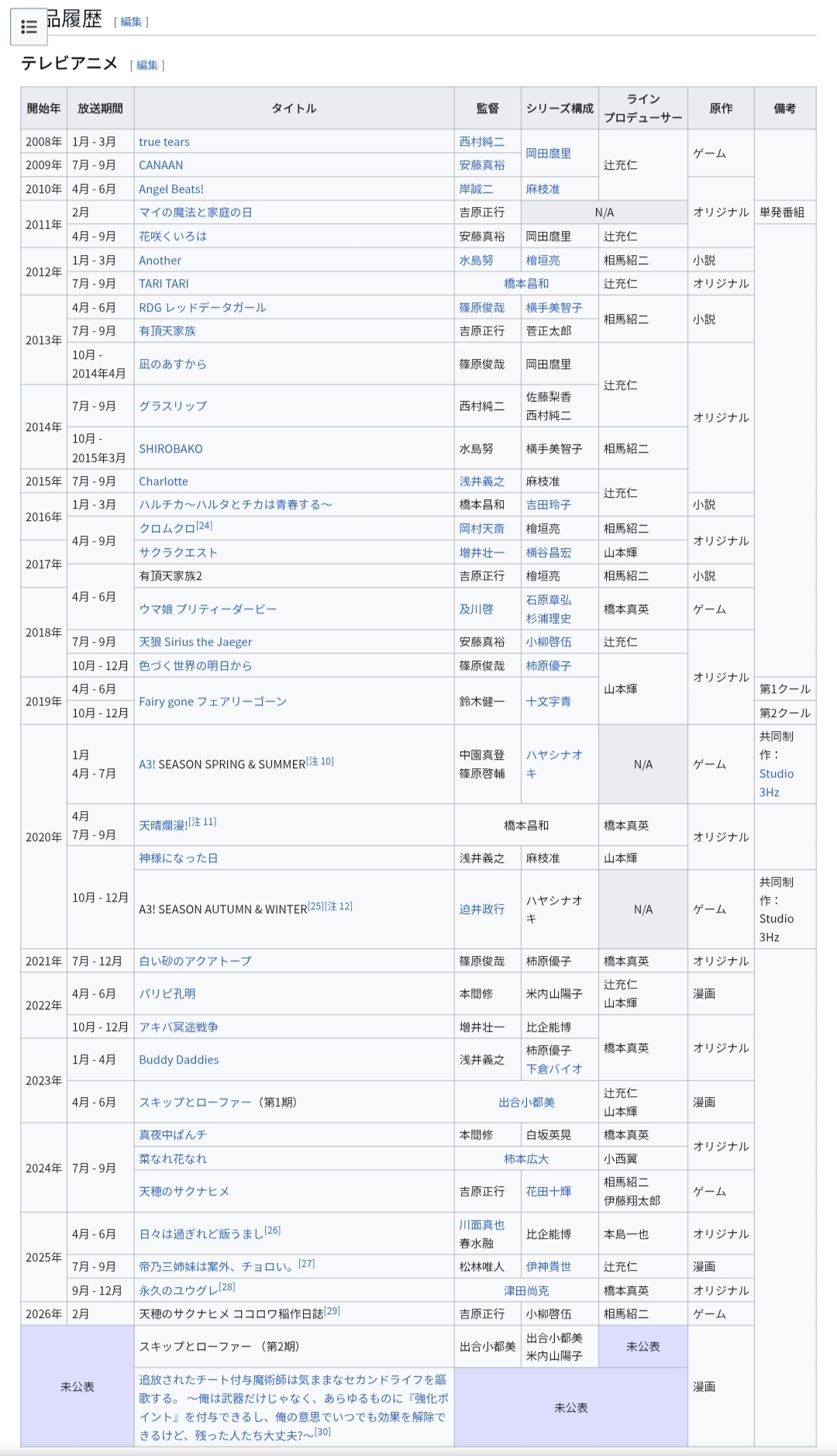Image resolution: width=837 pixels, height=1456 pixels.
Task: Click footnote reference [24] next to クロムクロ
Action: (204, 526)
